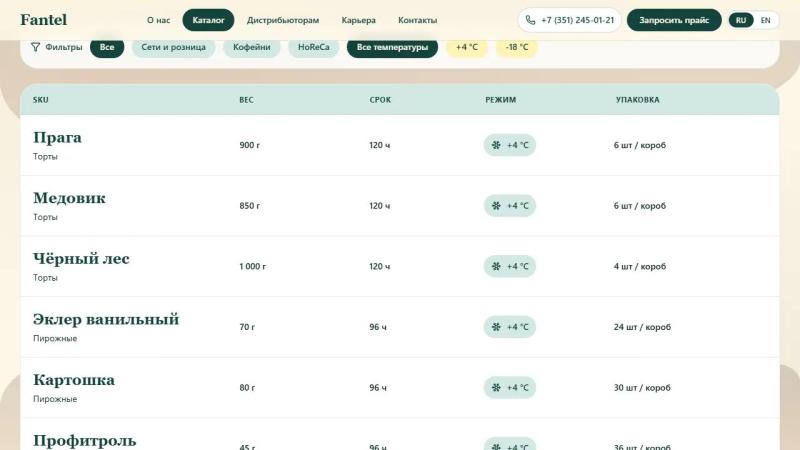Click snowflake icon in Чёрный лес row
This screenshot has height=450, width=800.
pos(496,266)
